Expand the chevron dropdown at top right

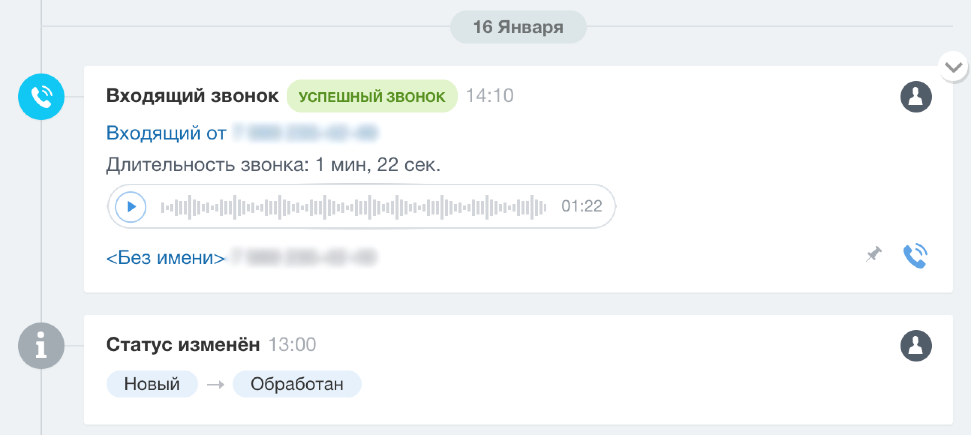[954, 67]
